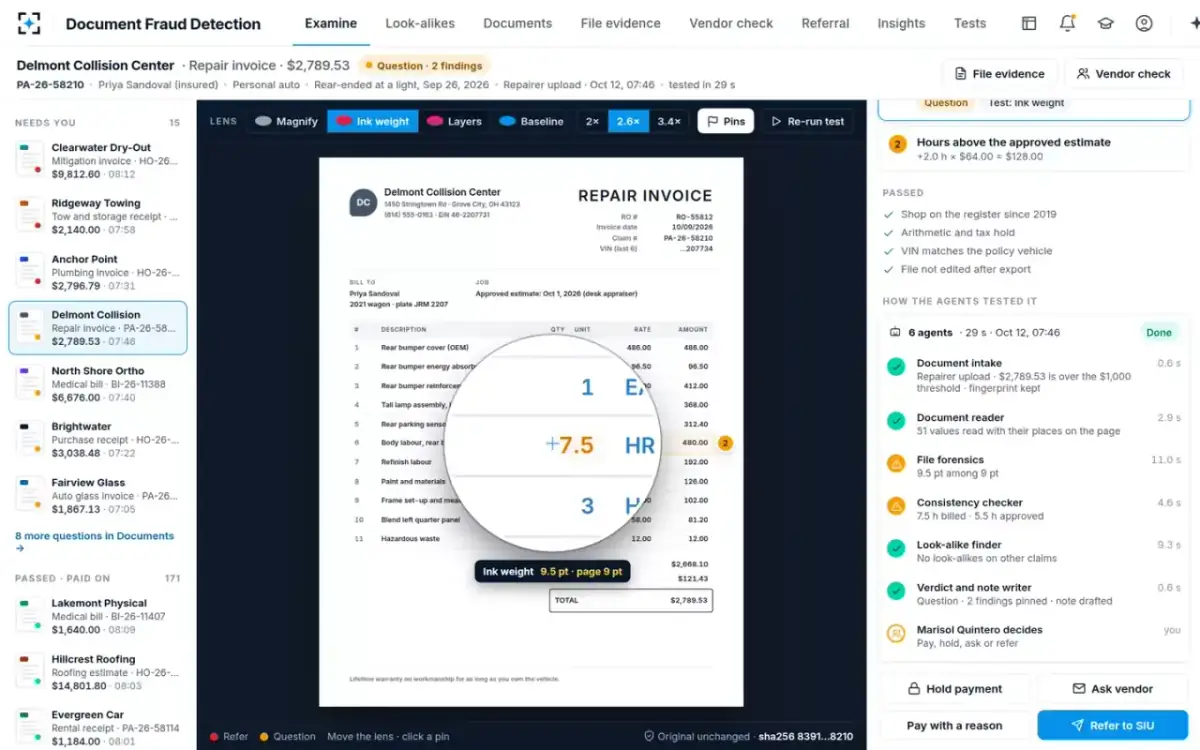Click the File forensics warning icon
This screenshot has width=1200, height=750.
point(896,463)
